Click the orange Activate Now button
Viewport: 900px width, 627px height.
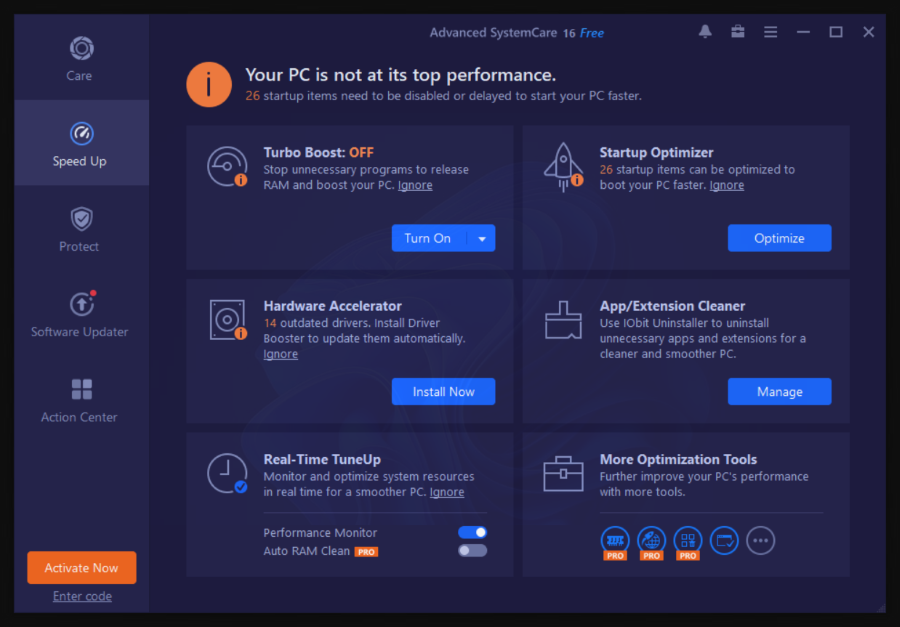tap(82, 568)
